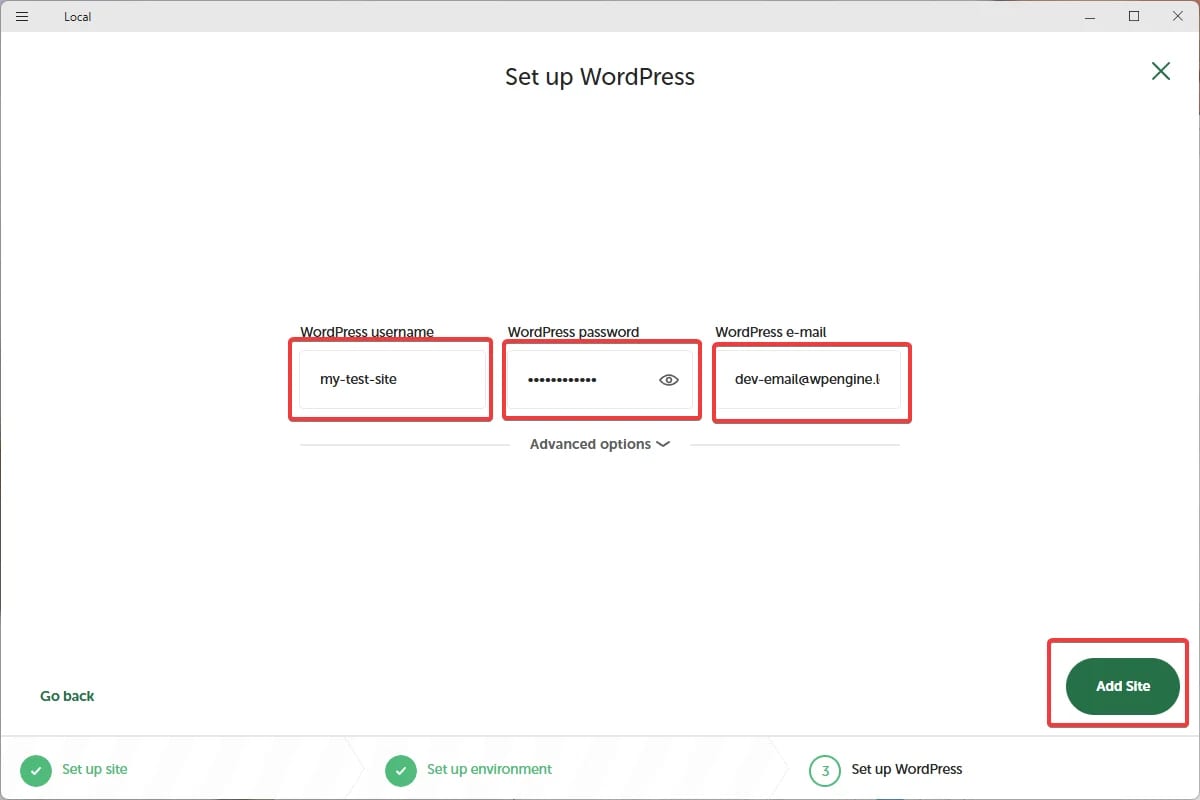Click the WordPress username field
The height and width of the screenshot is (800, 1200).
[x=390, y=379]
